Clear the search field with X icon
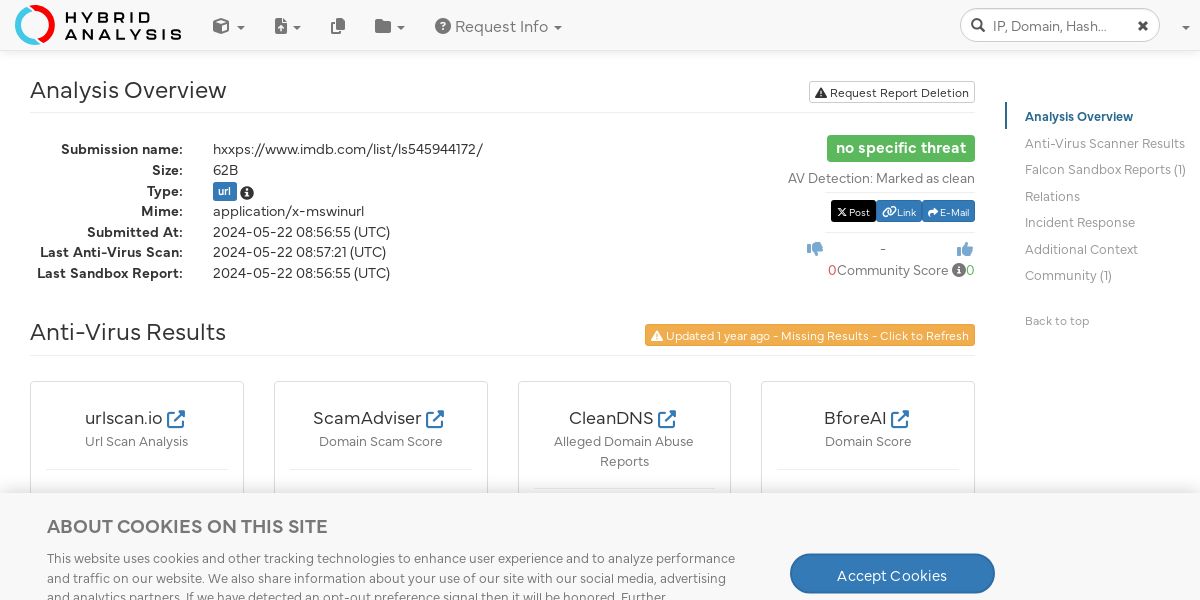 [x=1143, y=26]
